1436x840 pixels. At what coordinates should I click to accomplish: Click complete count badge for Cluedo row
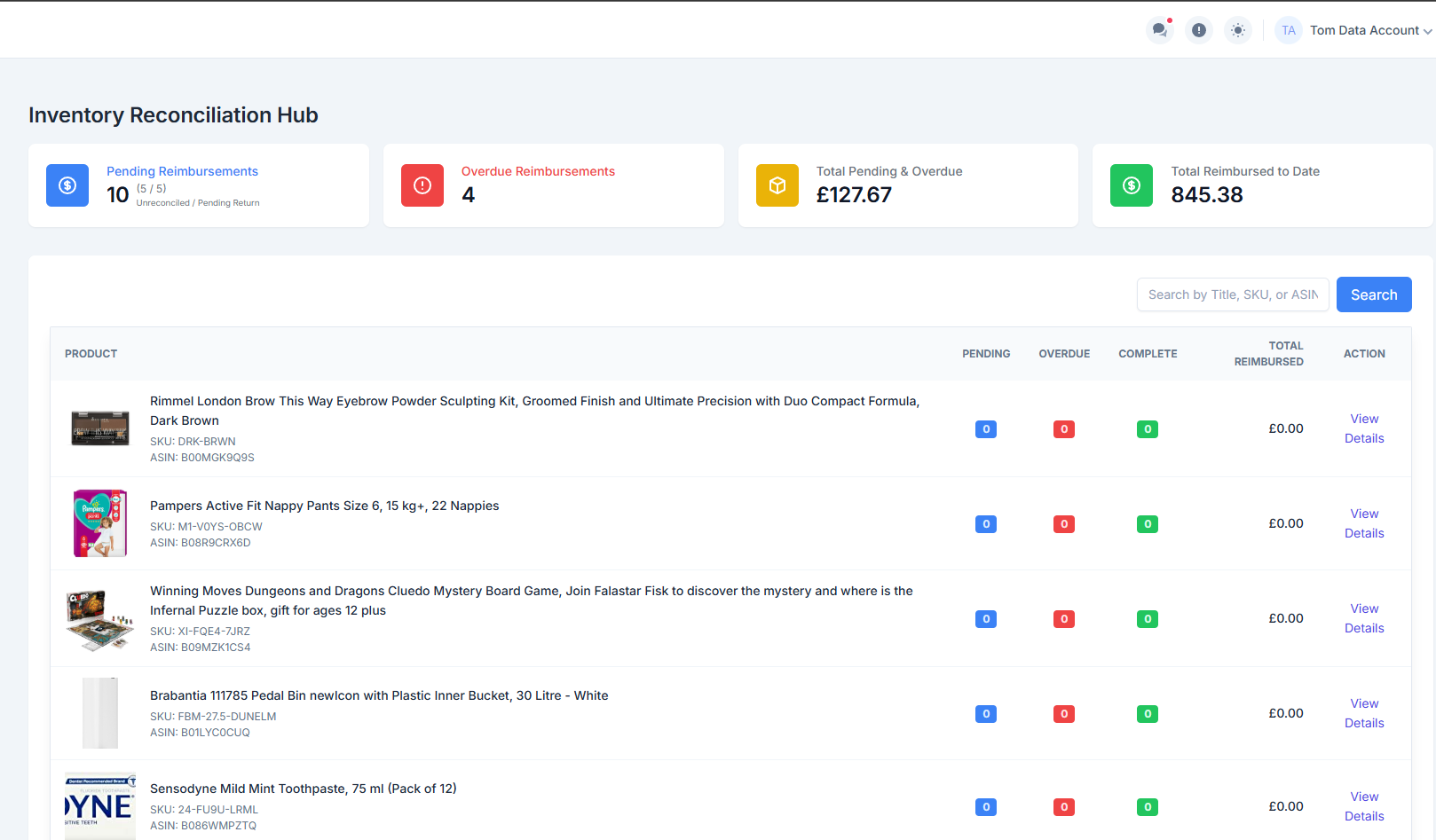(1148, 619)
